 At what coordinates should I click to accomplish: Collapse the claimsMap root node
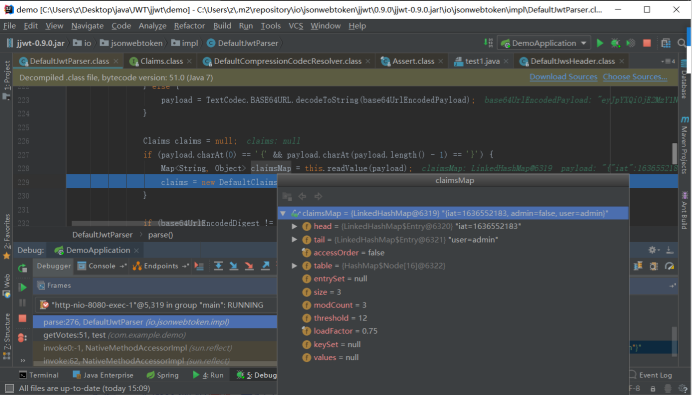[283, 213]
